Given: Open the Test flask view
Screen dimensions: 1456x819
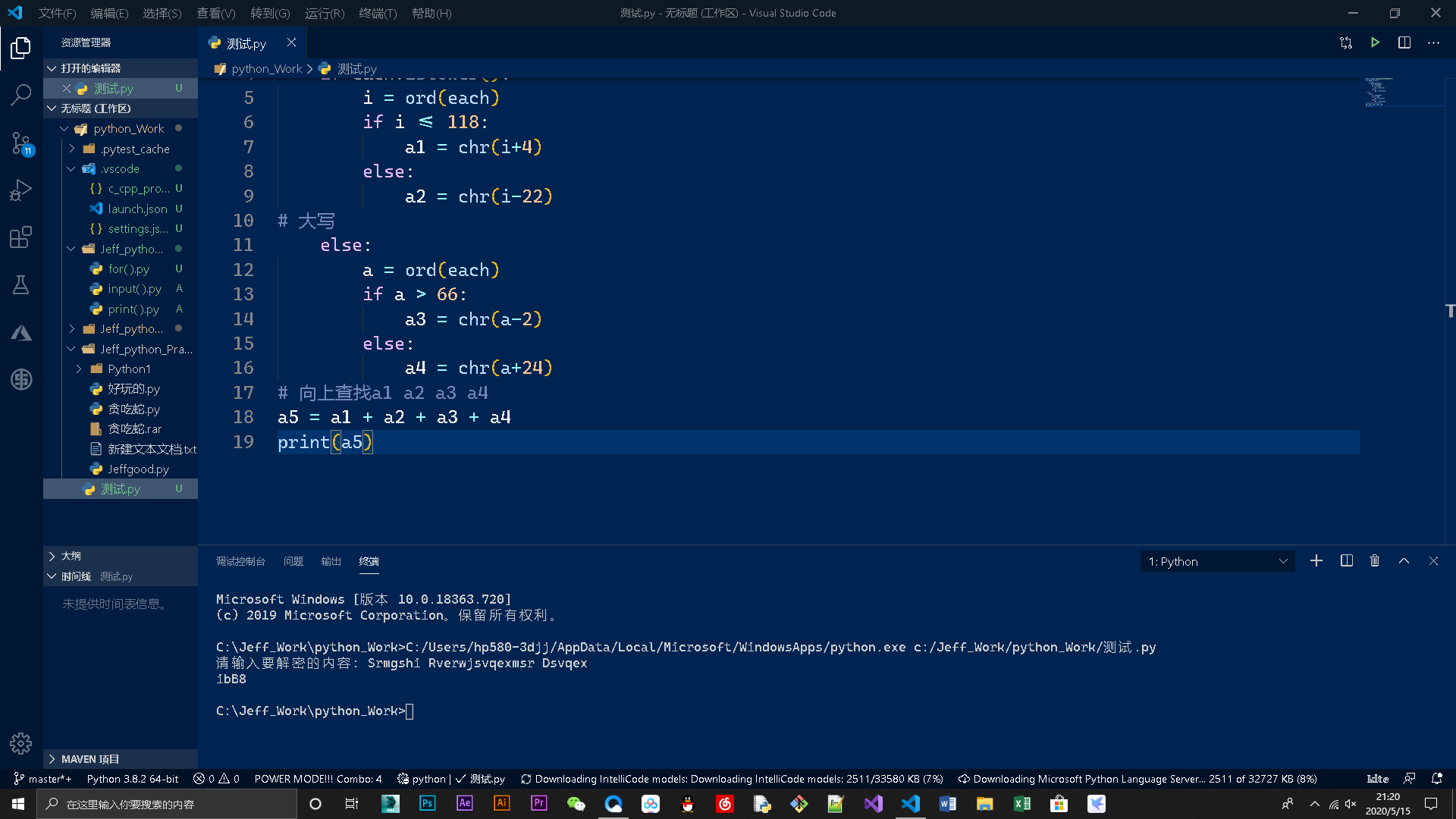Looking at the screenshot, I should (21, 284).
